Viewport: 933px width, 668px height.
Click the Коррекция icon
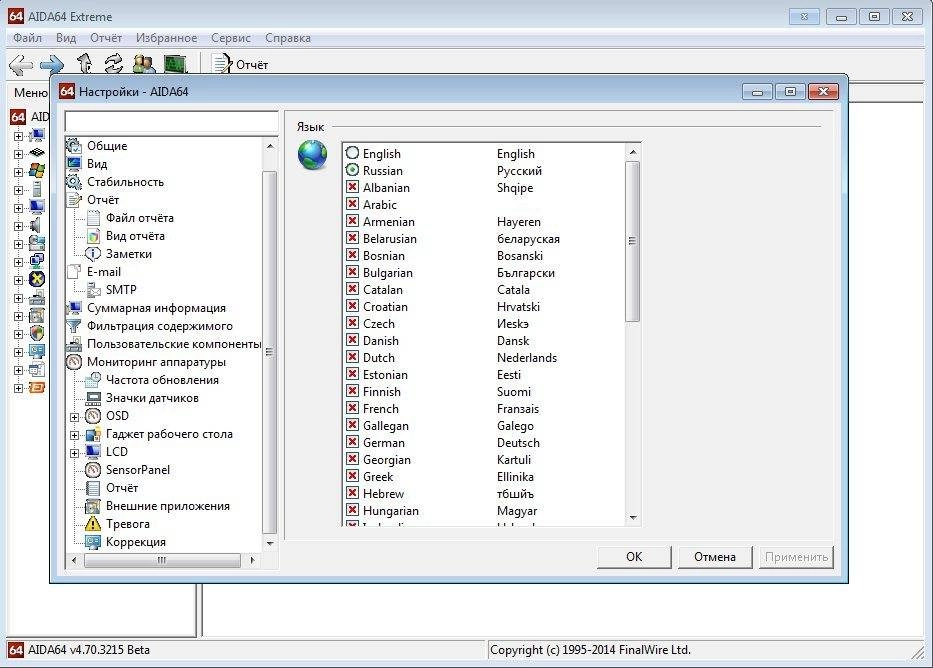[x=93, y=542]
